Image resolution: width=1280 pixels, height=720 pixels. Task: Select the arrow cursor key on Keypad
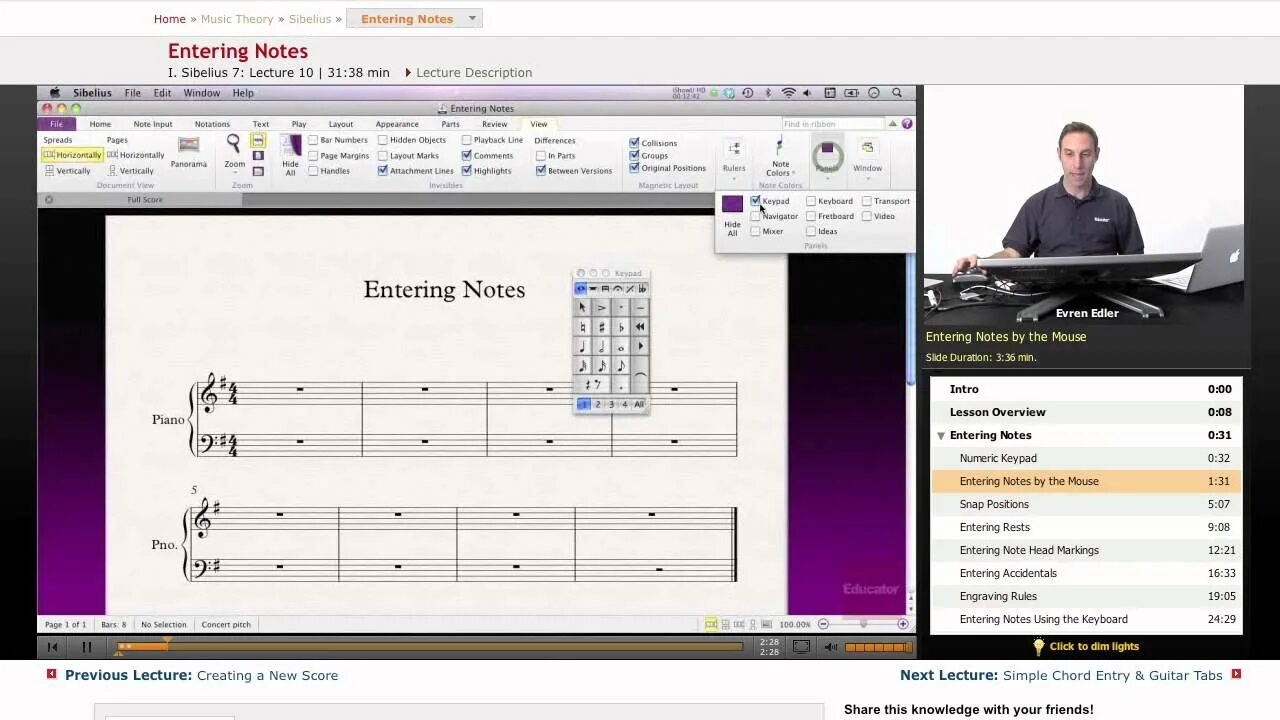(x=582, y=307)
